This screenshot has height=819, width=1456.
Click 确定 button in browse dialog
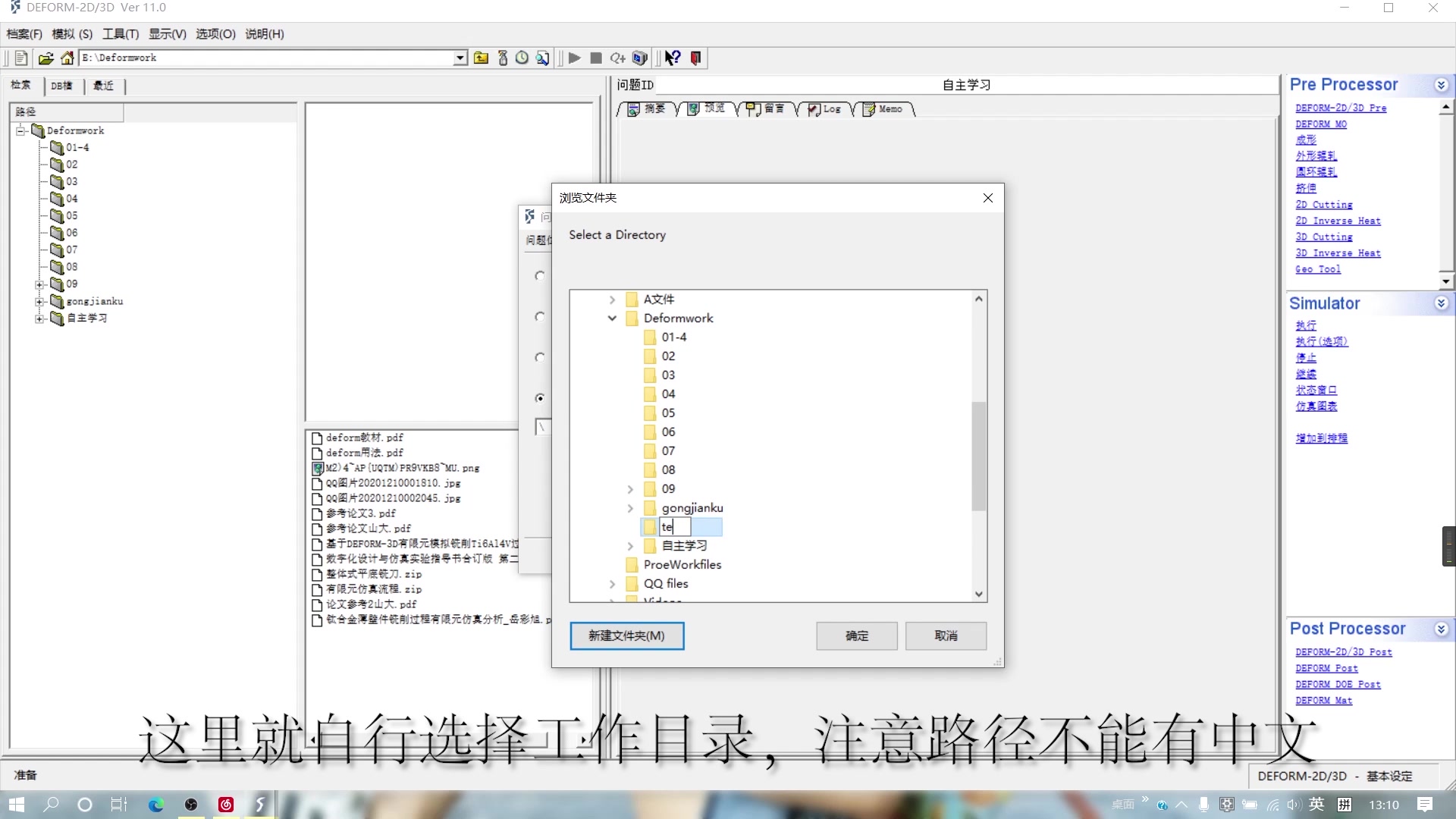857,635
